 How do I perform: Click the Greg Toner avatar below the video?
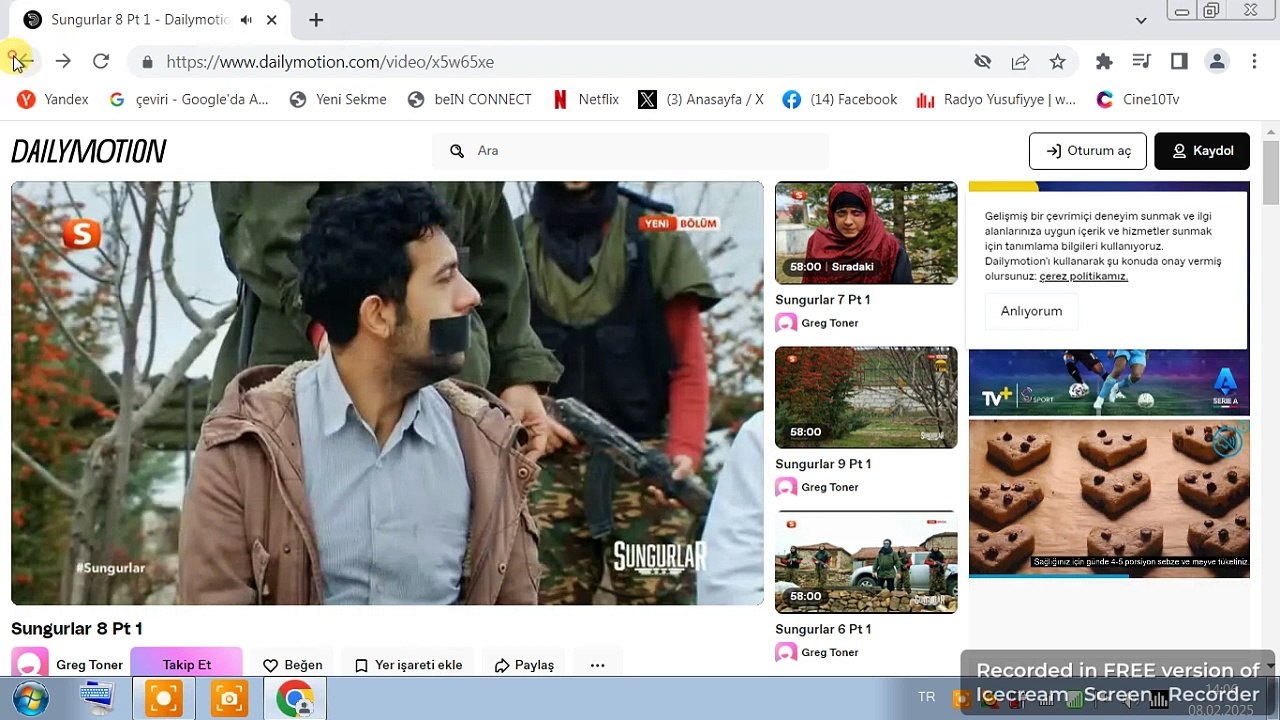[30, 664]
